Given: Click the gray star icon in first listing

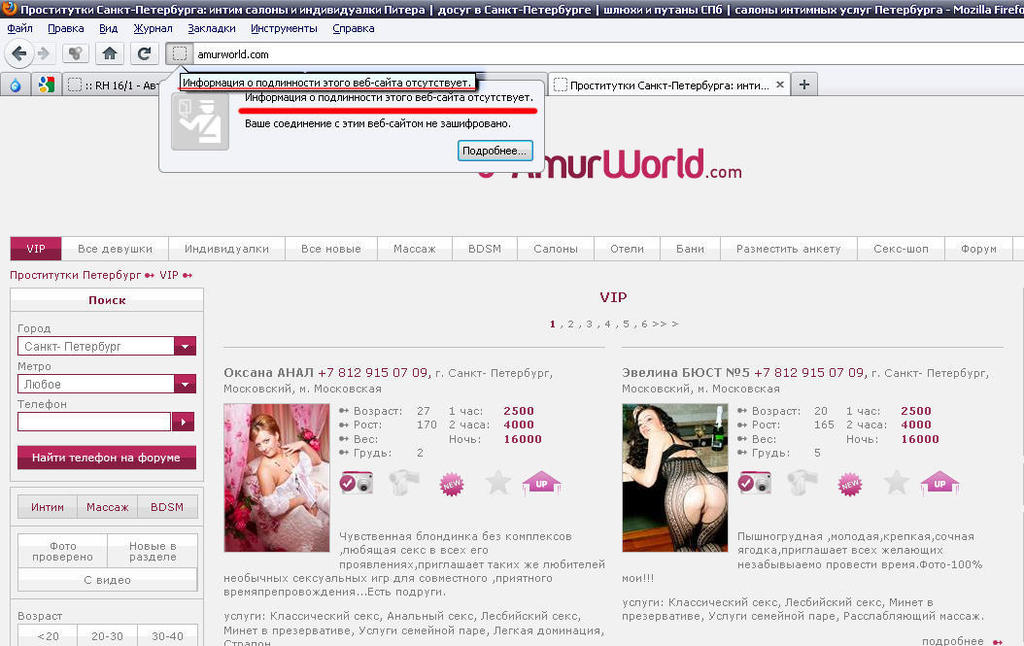Looking at the screenshot, I should pyautogui.click(x=498, y=484).
